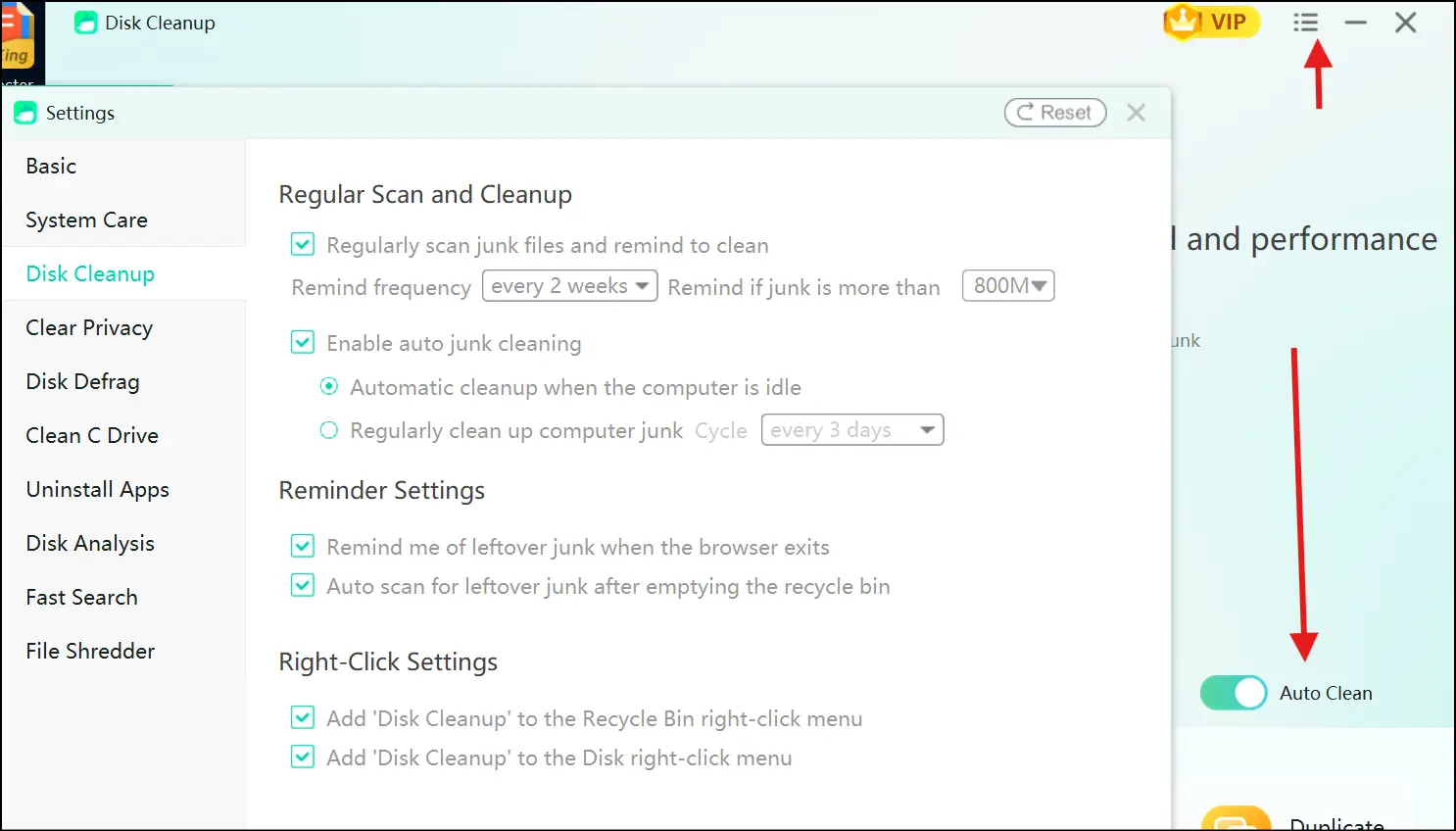Click the Reset button
1456x831 pixels.
tap(1054, 112)
